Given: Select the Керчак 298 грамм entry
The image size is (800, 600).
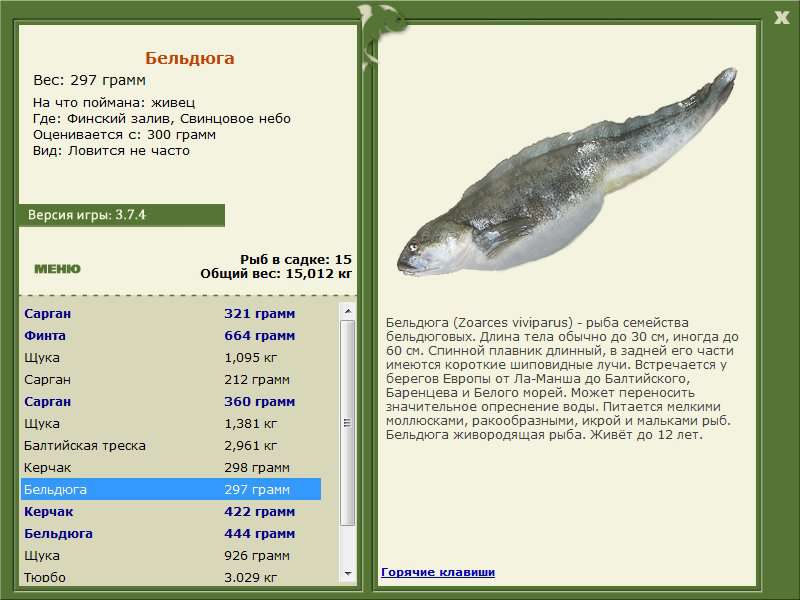Looking at the screenshot, I should (170, 467).
